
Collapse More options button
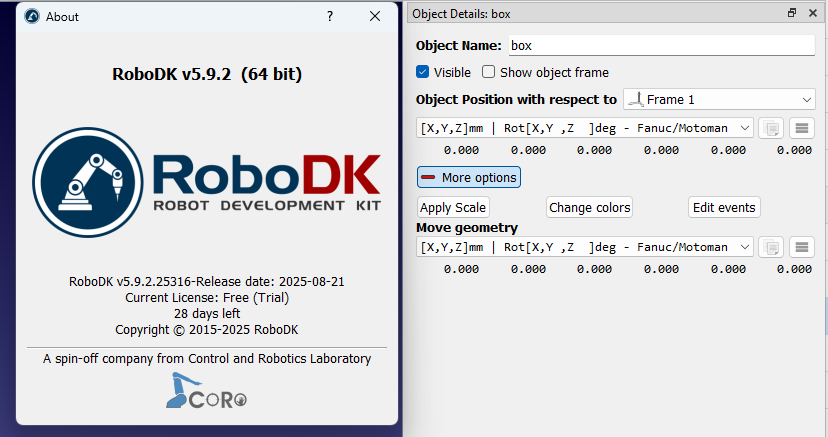click(x=469, y=177)
